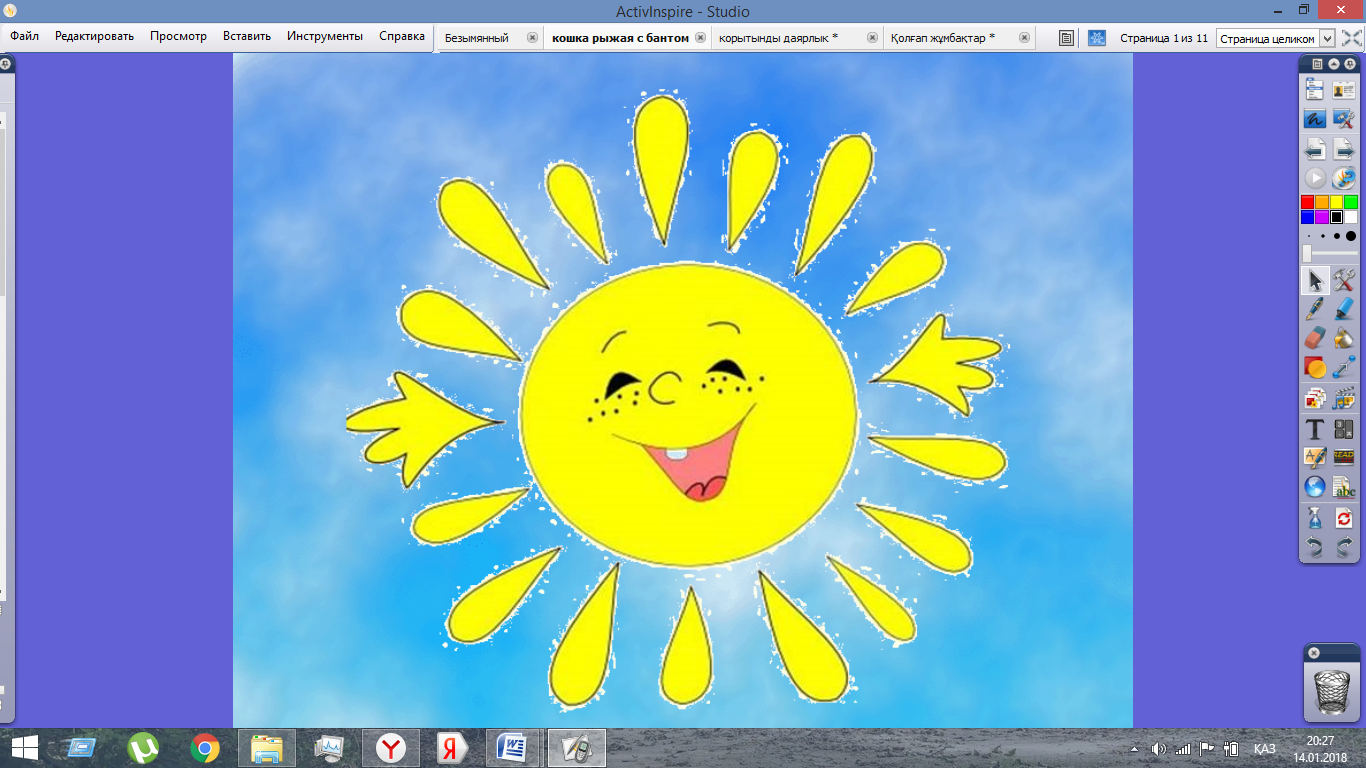
Task: Choose the Eraser tool
Action: point(1315,338)
